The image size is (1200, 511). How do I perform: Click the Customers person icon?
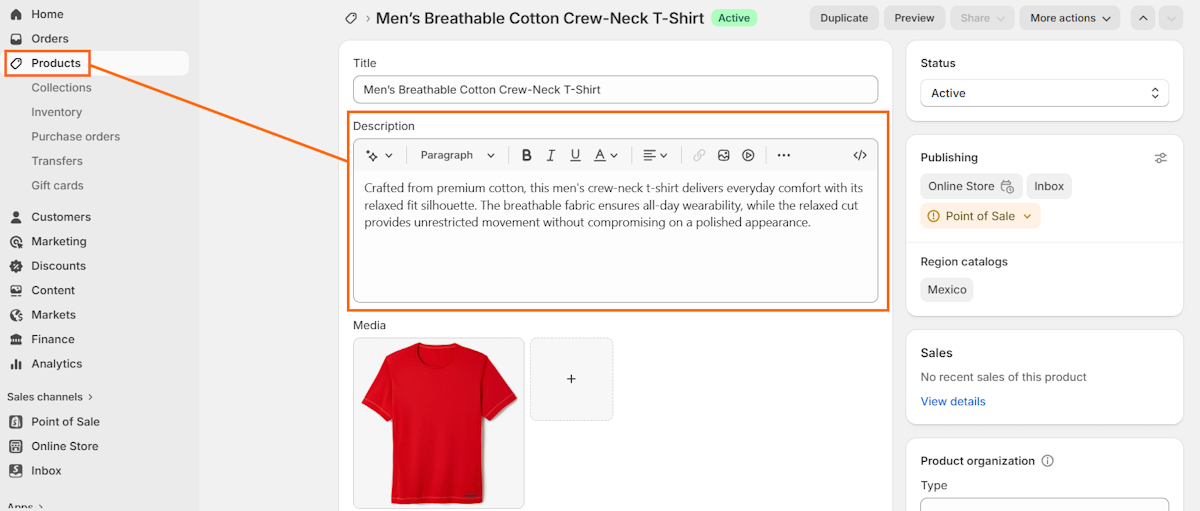coord(16,217)
